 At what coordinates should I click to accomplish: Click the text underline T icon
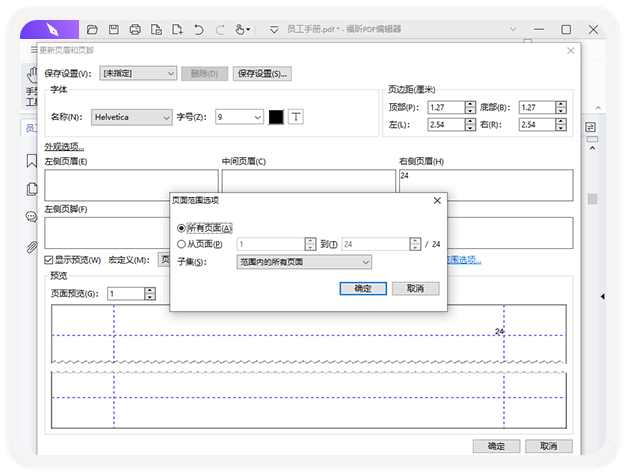click(x=296, y=117)
